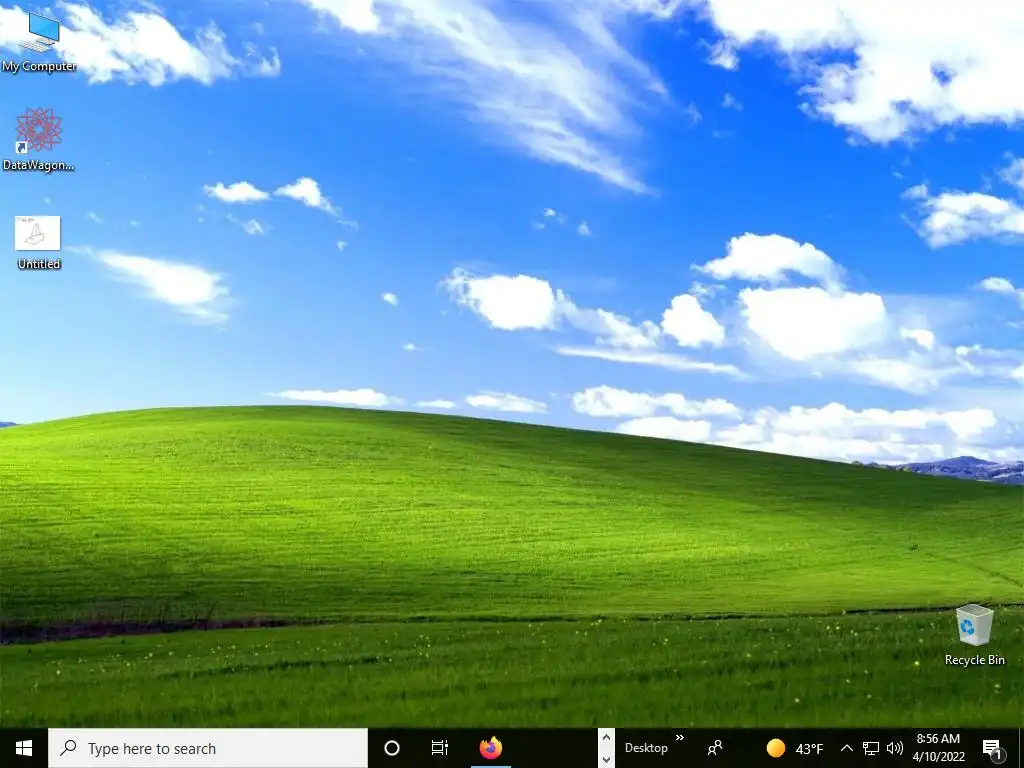
Task: Select the Untitled file on desktop
Action: coord(39,242)
